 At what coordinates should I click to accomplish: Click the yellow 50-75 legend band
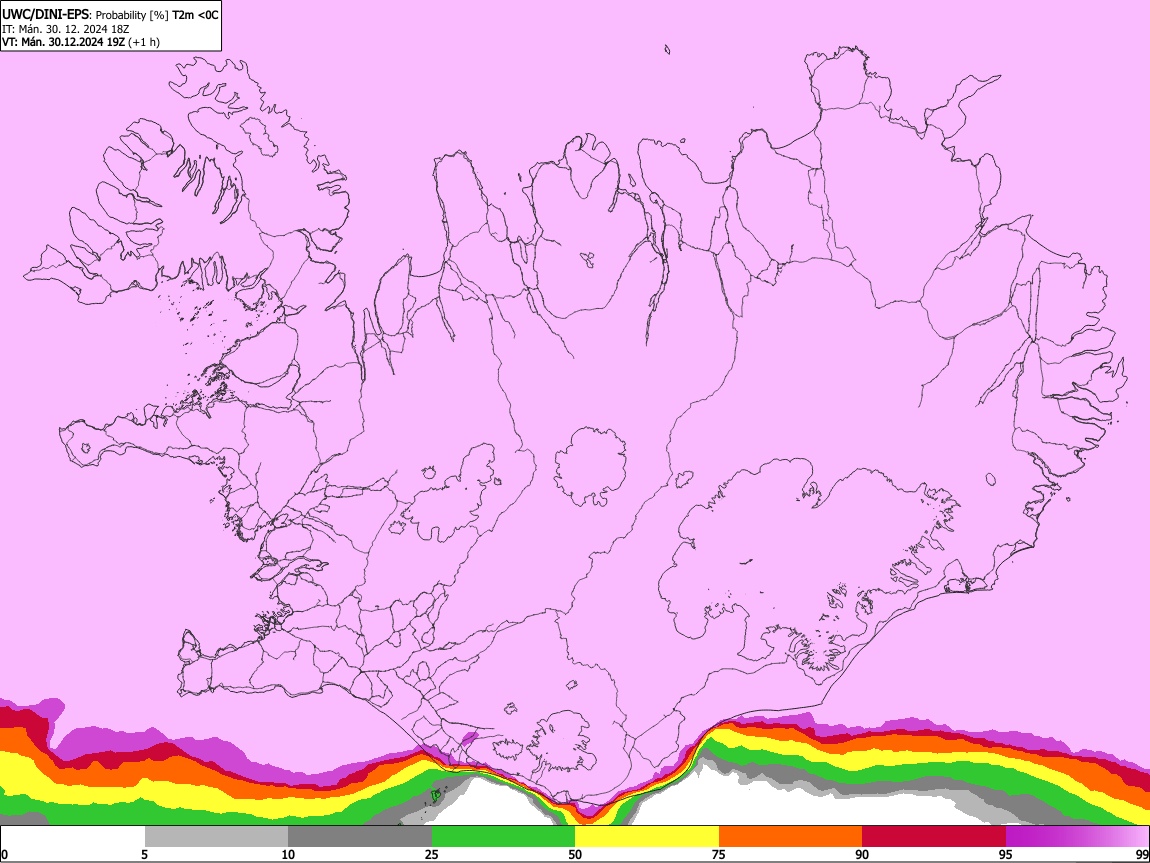647,837
